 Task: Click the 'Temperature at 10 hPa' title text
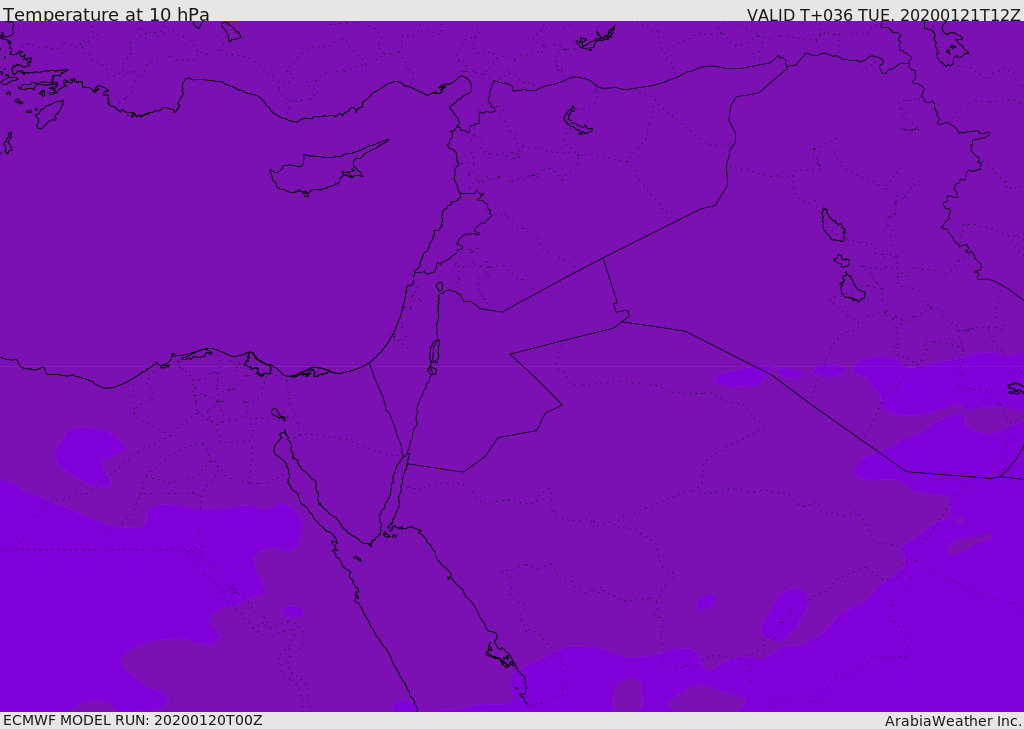(106, 14)
